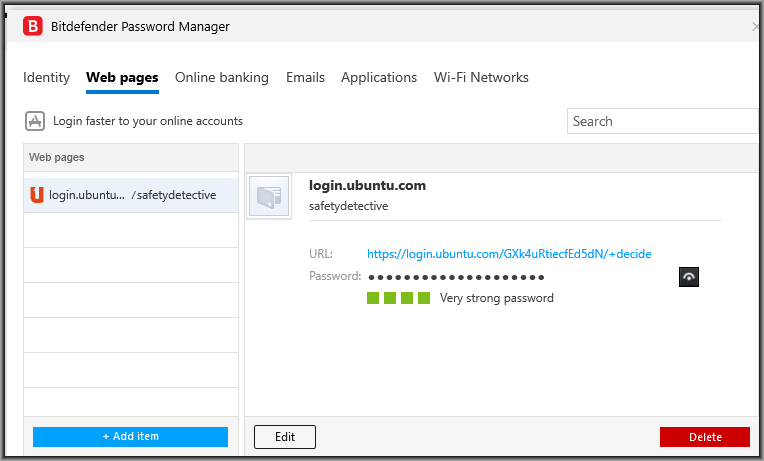Click the red Delete button
The height and width of the screenshot is (461, 764).
tap(705, 437)
